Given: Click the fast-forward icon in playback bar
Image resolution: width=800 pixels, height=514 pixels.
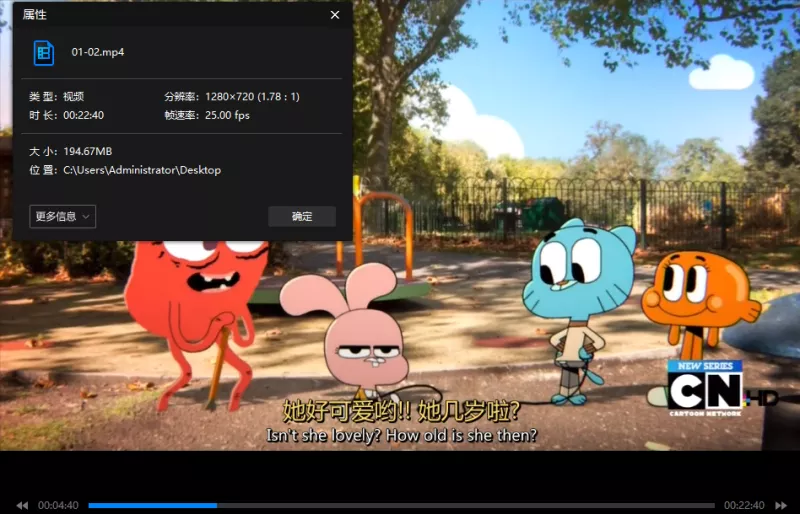Looking at the screenshot, I should [780, 506].
